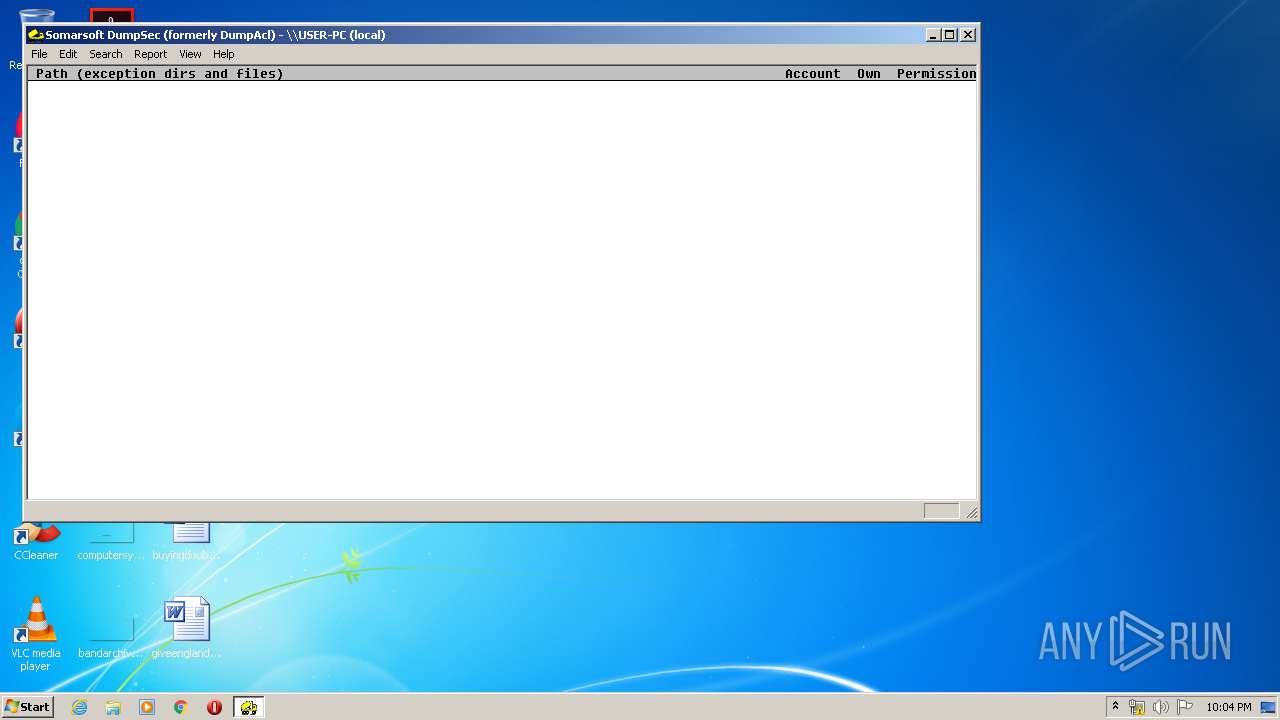Select the buyingdoub... desktop file
Viewport: 1280px width, 720px height.
pyautogui.click(x=187, y=541)
